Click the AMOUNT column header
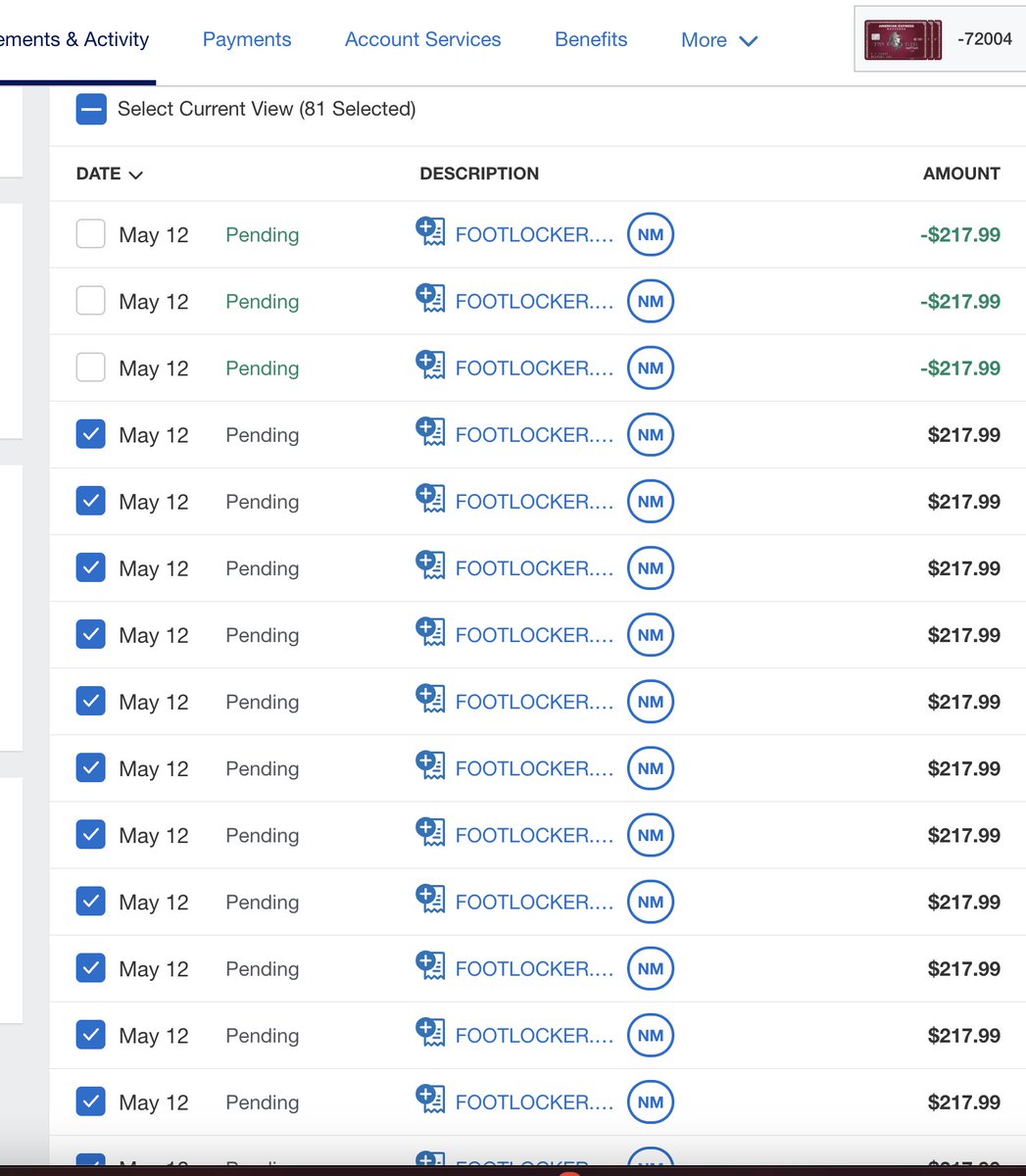The height and width of the screenshot is (1176, 1026). click(961, 173)
